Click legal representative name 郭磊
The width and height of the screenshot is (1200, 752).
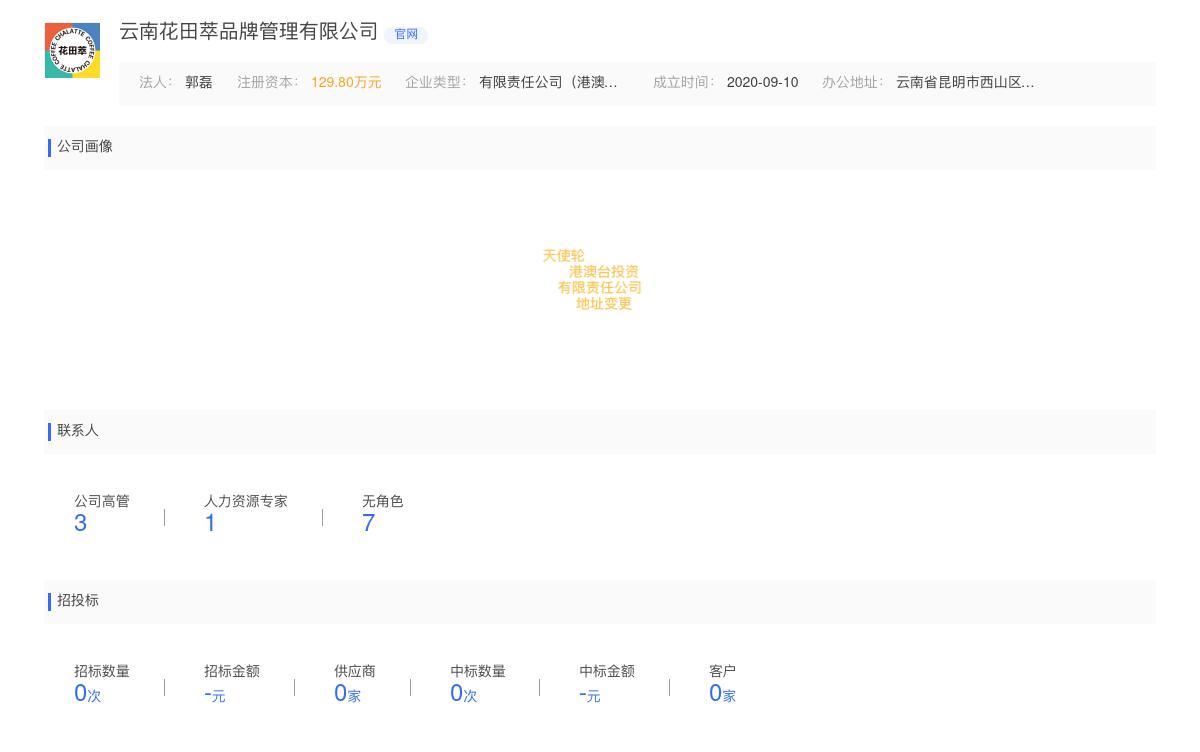[198, 83]
